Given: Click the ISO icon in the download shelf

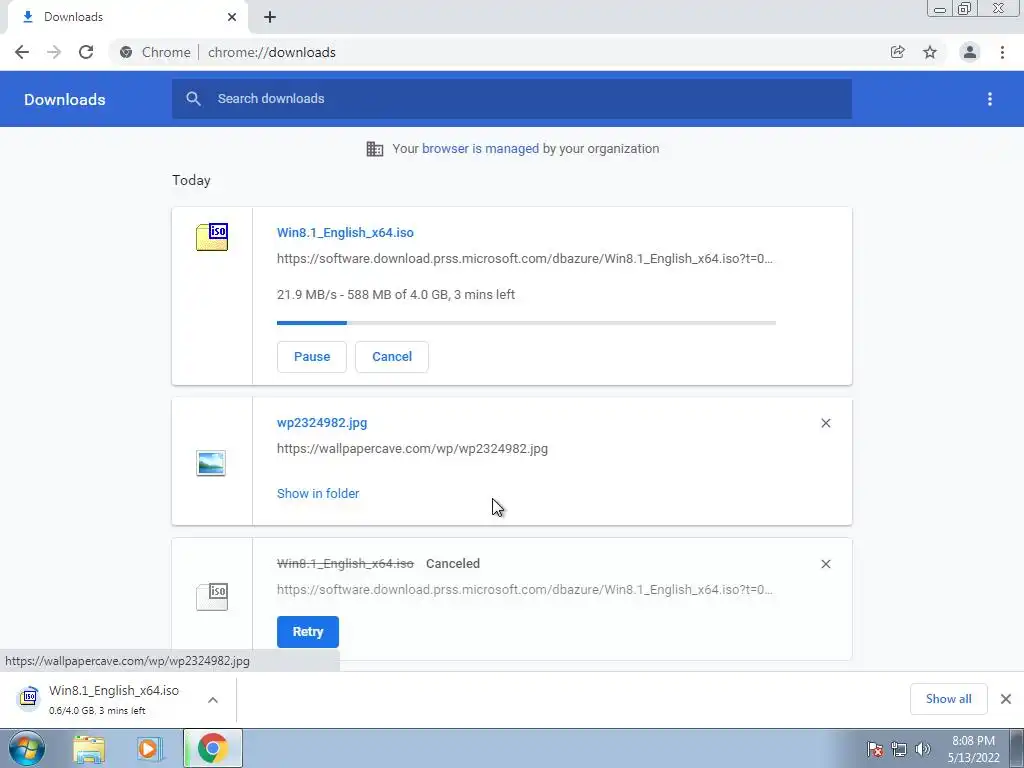Looking at the screenshot, I should coord(29,697).
